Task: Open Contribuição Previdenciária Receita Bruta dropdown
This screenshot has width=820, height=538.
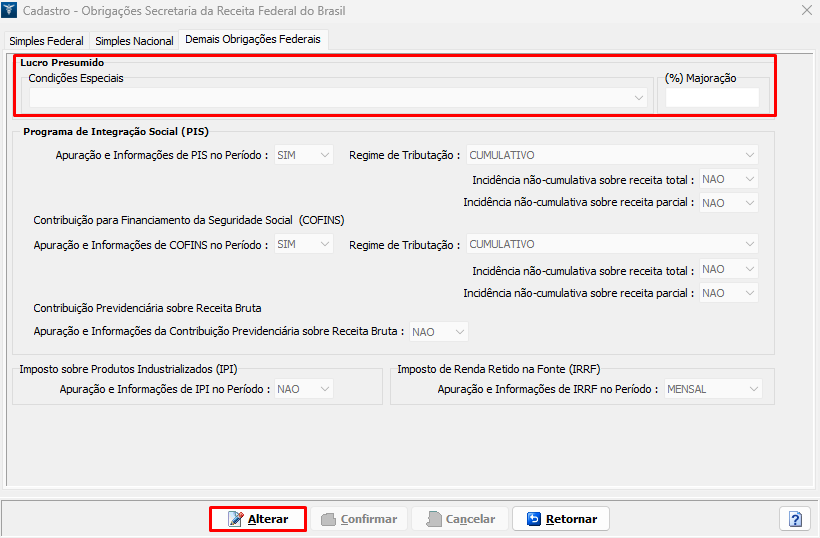Action: click(x=438, y=332)
